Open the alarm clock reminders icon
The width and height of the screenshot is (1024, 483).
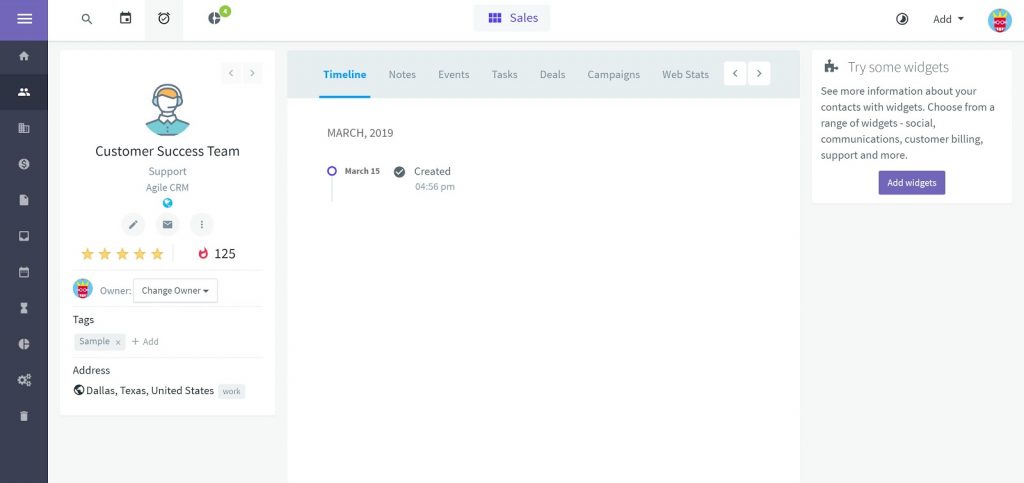pyautogui.click(x=164, y=19)
